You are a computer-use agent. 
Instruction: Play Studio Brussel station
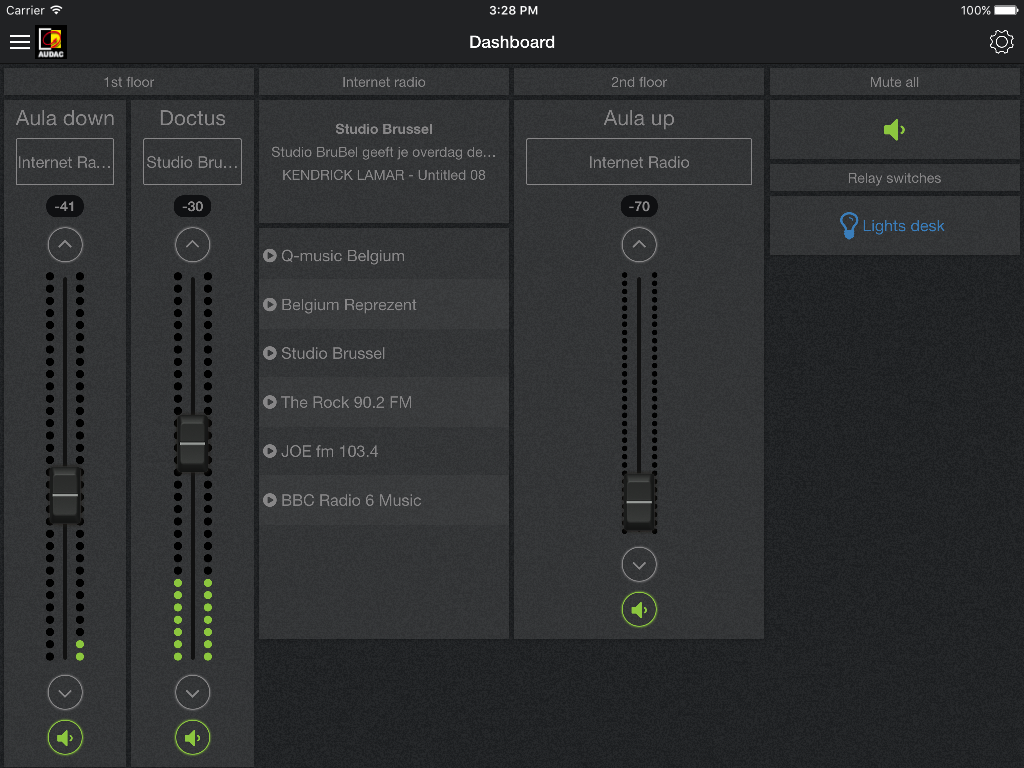point(384,353)
